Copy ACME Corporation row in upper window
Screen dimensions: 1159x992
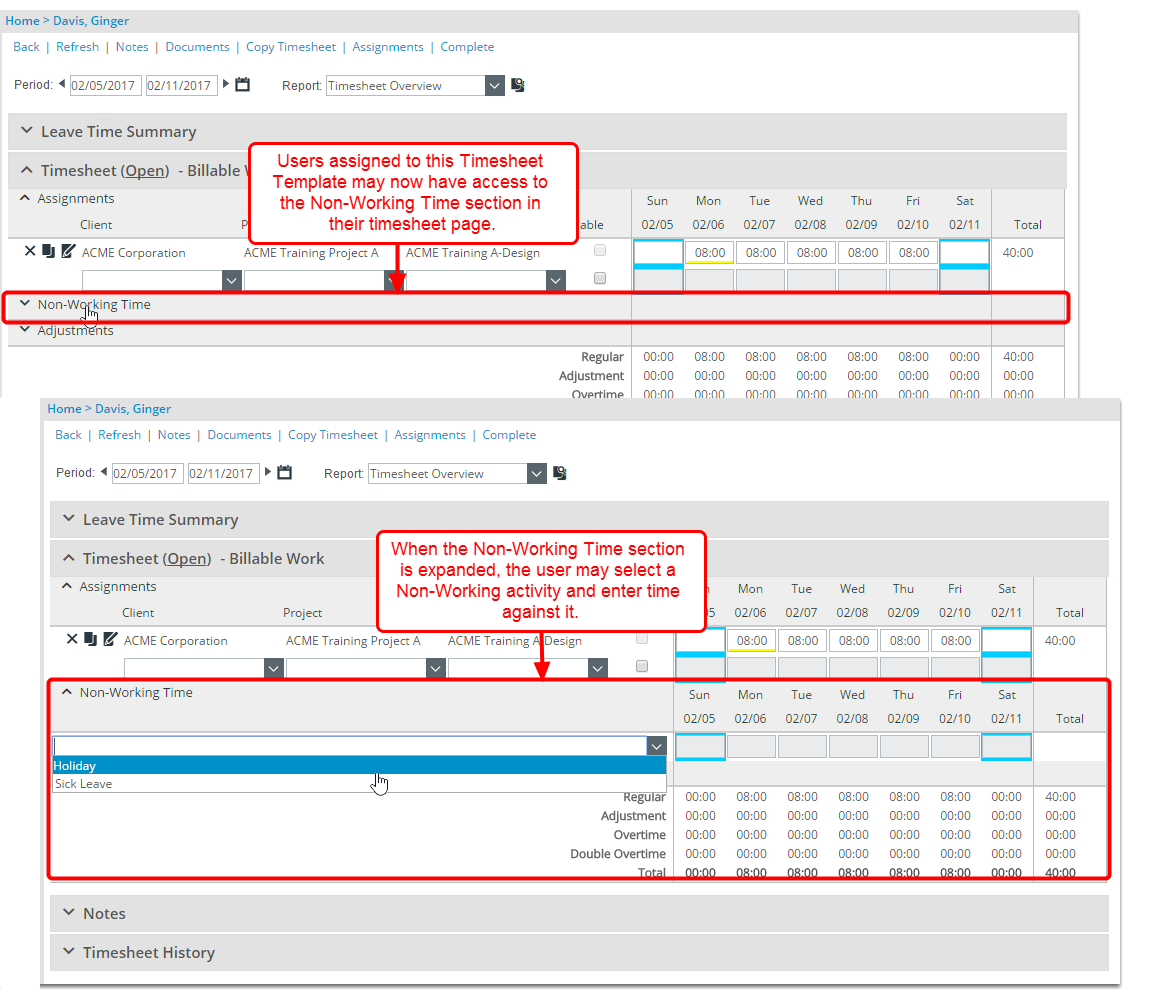click(x=48, y=251)
